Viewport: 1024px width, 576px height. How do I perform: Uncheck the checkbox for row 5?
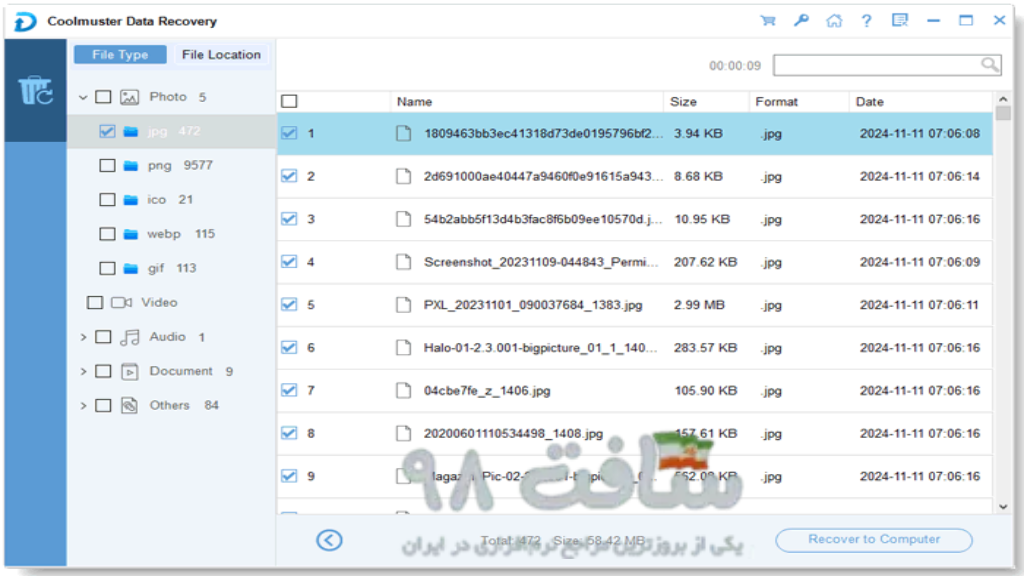[x=289, y=304]
